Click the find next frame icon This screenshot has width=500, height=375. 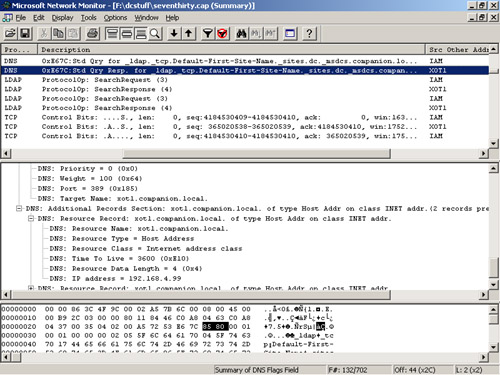[256, 33]
